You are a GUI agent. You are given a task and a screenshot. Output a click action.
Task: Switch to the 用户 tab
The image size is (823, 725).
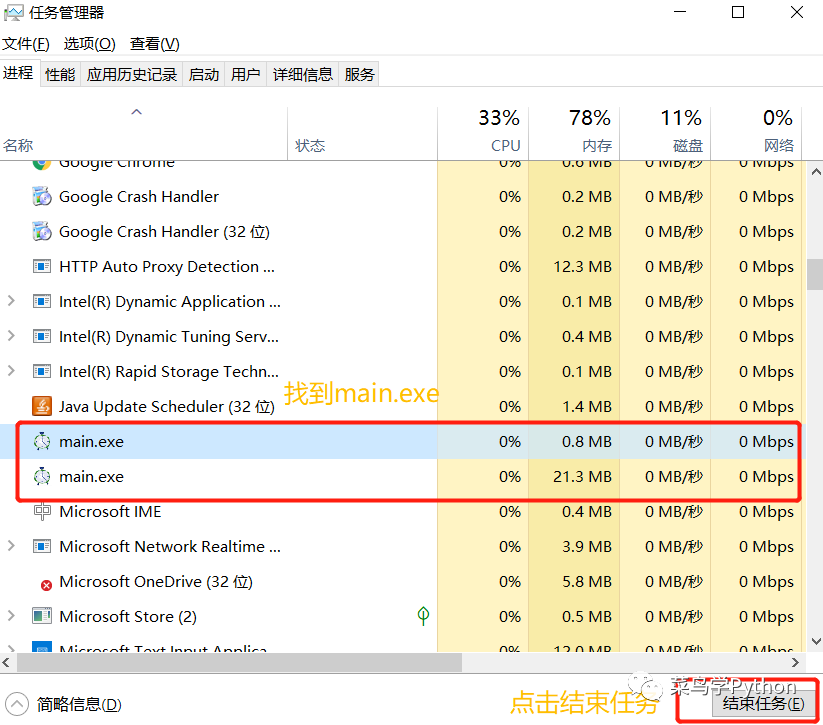tap(246, 75)
